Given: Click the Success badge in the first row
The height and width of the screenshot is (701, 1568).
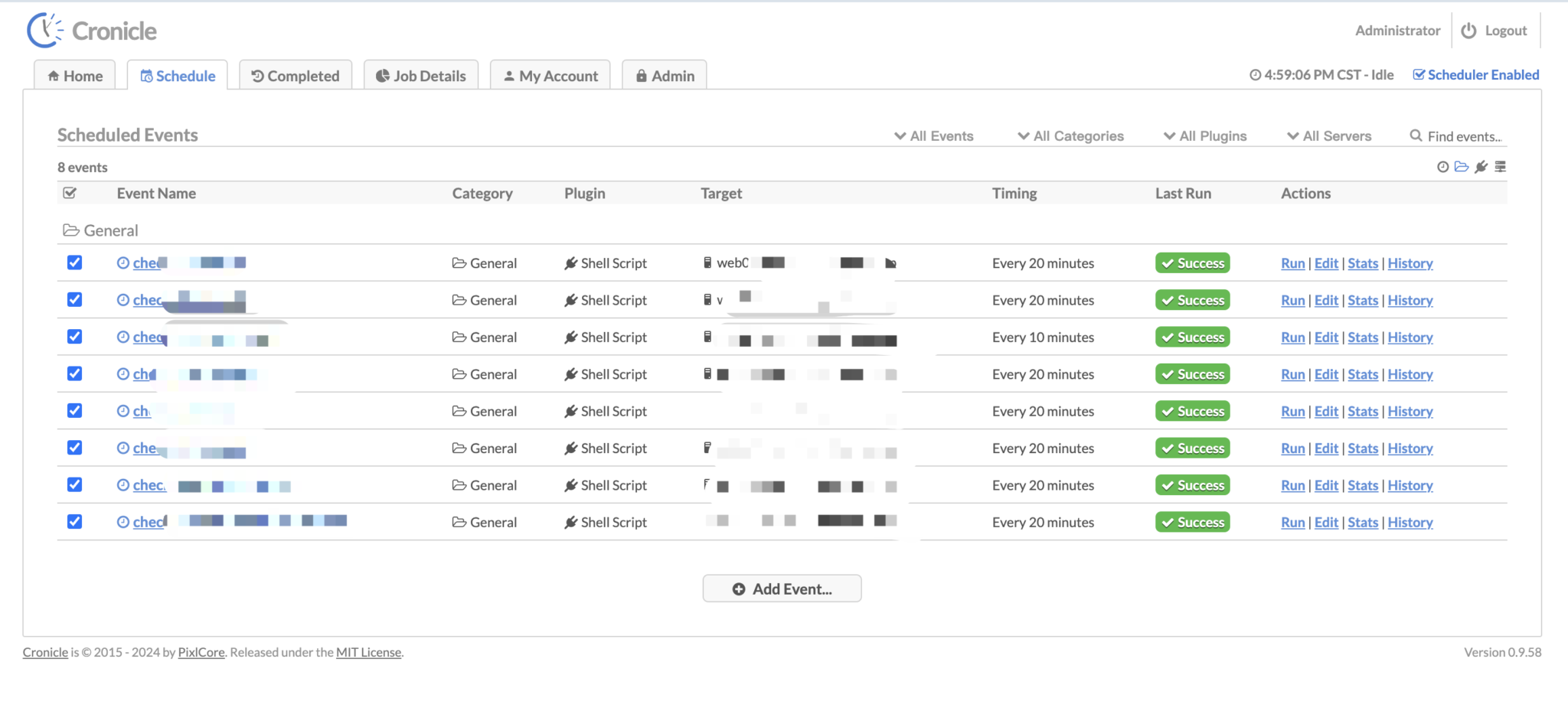Looking at the screenshot, I should [x=1192, y=263].
